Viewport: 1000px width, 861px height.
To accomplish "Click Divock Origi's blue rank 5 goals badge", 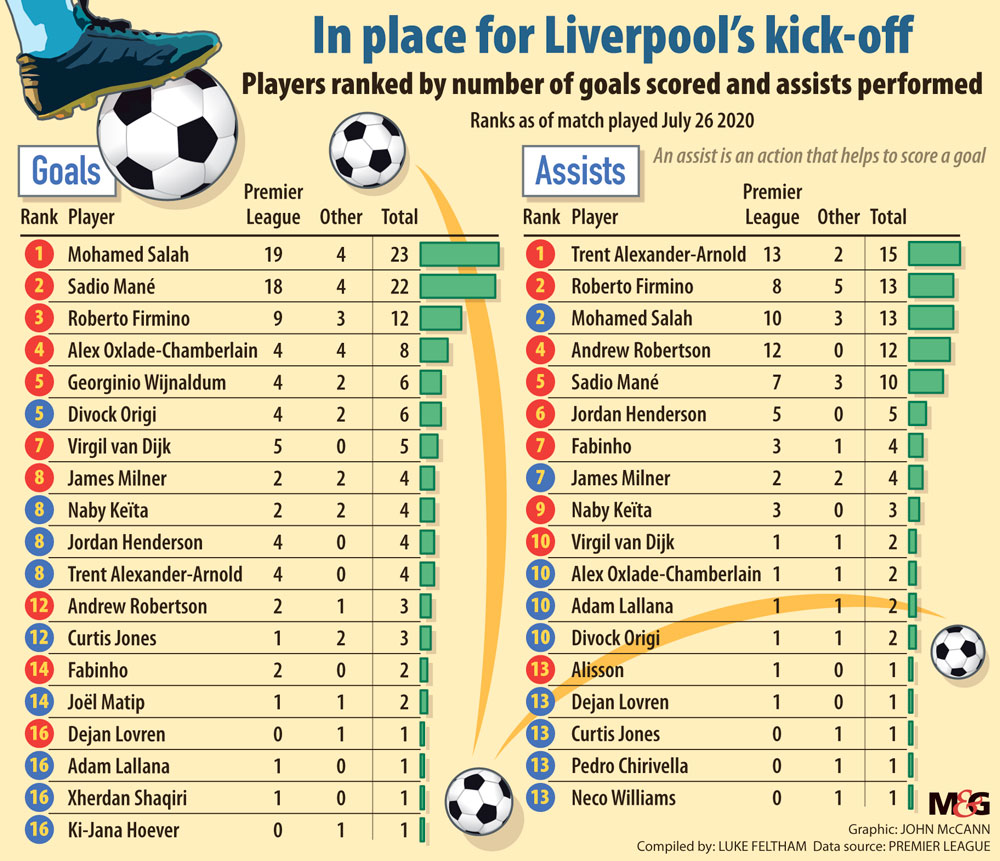I will [x=39, y=415].
